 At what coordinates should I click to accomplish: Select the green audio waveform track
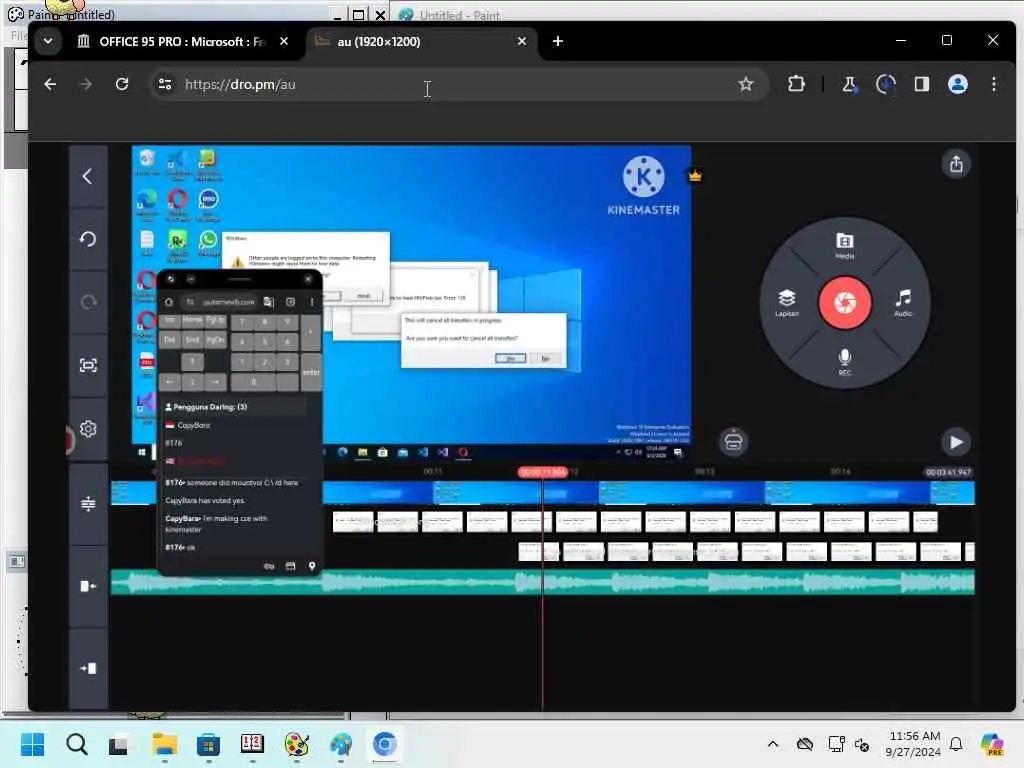click(542, 581)
